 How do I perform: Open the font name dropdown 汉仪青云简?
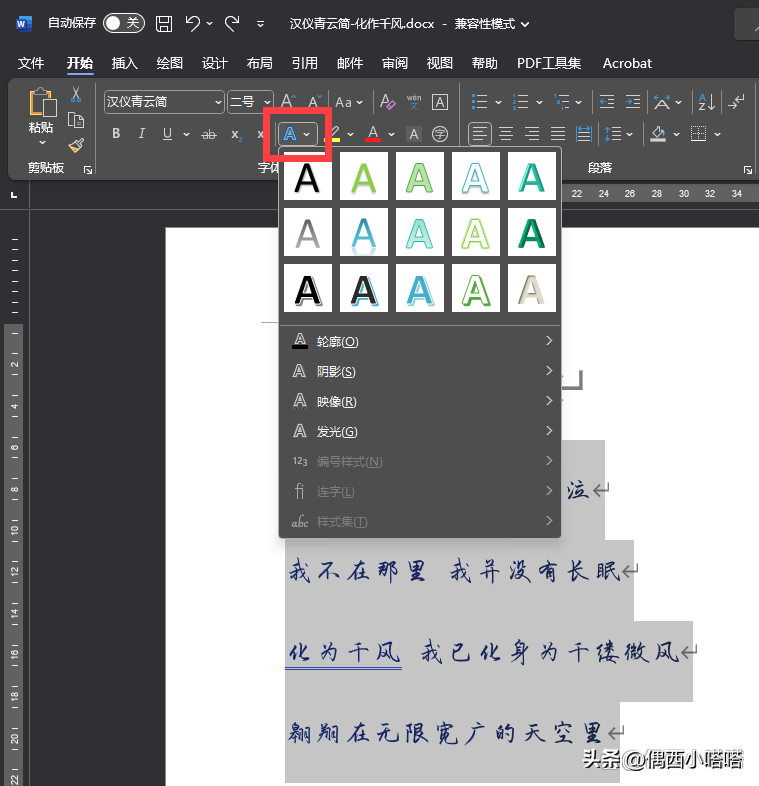pyautogui.click(x=164, y=102)
